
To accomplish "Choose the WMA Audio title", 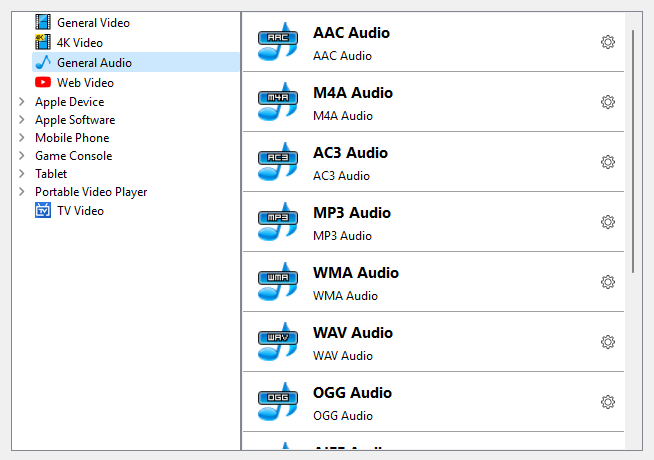I will coord(356,273).
